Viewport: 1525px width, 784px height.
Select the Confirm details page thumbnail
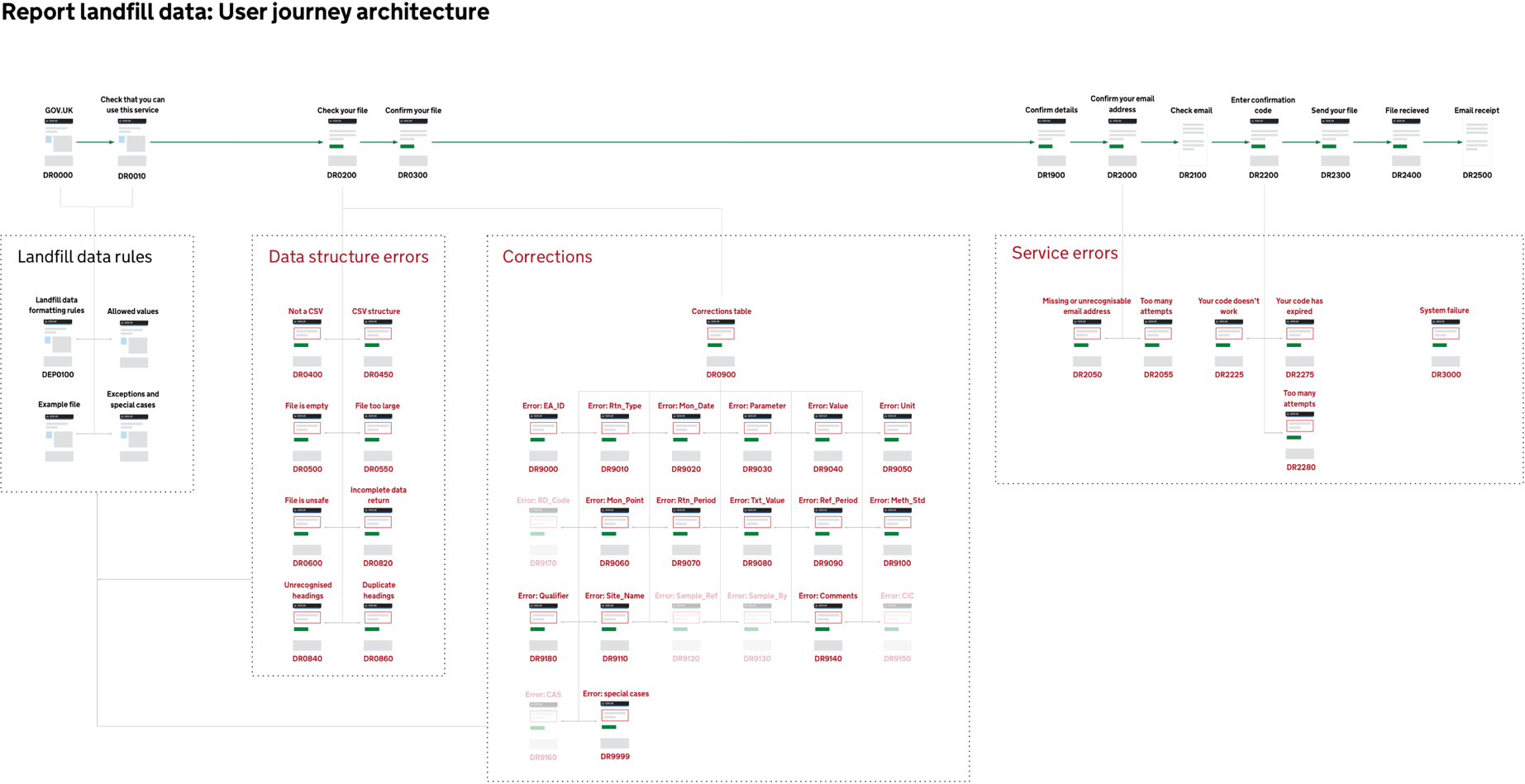tap(1051, 142)
